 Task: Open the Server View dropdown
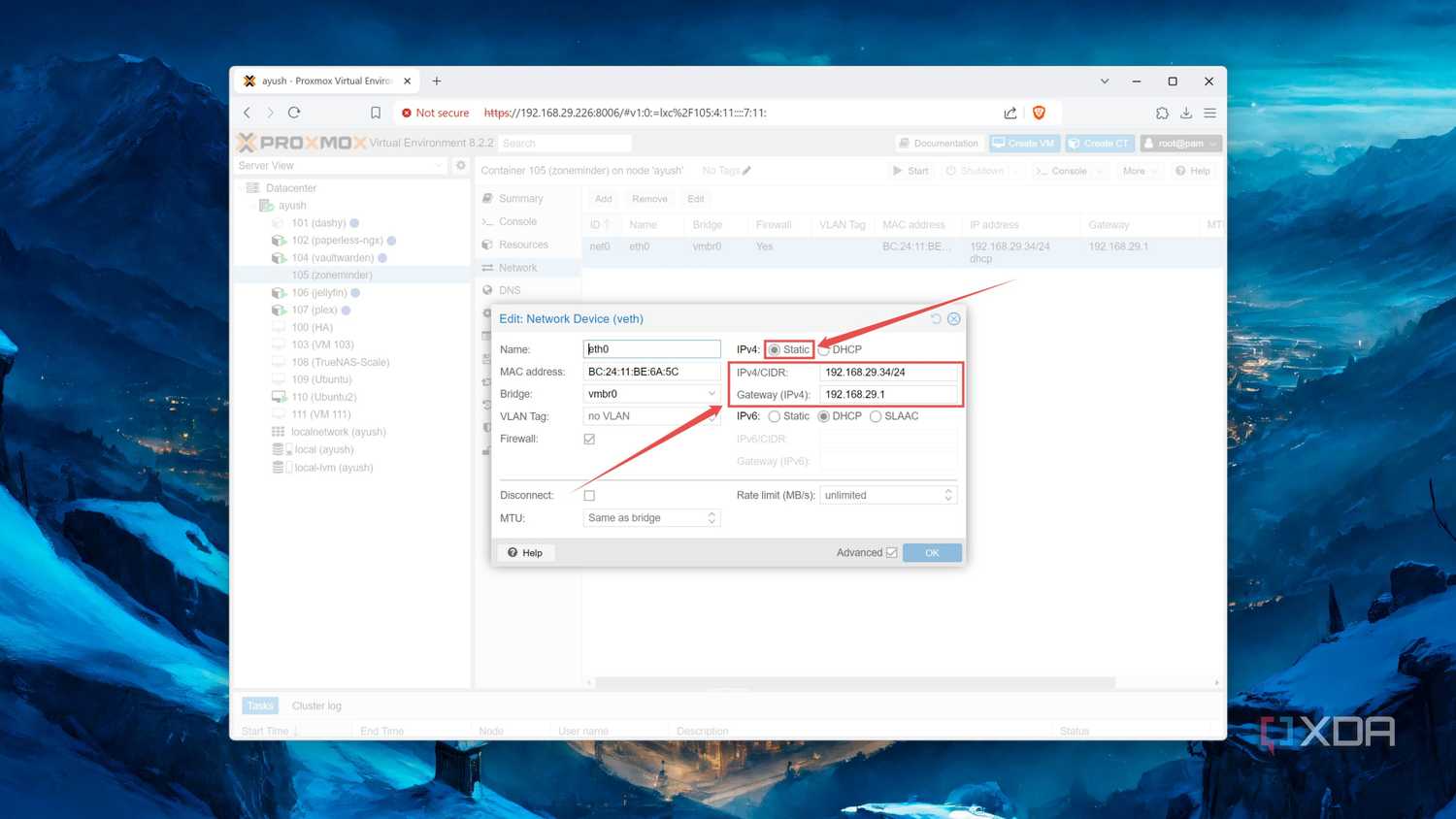tap(341, 166)
